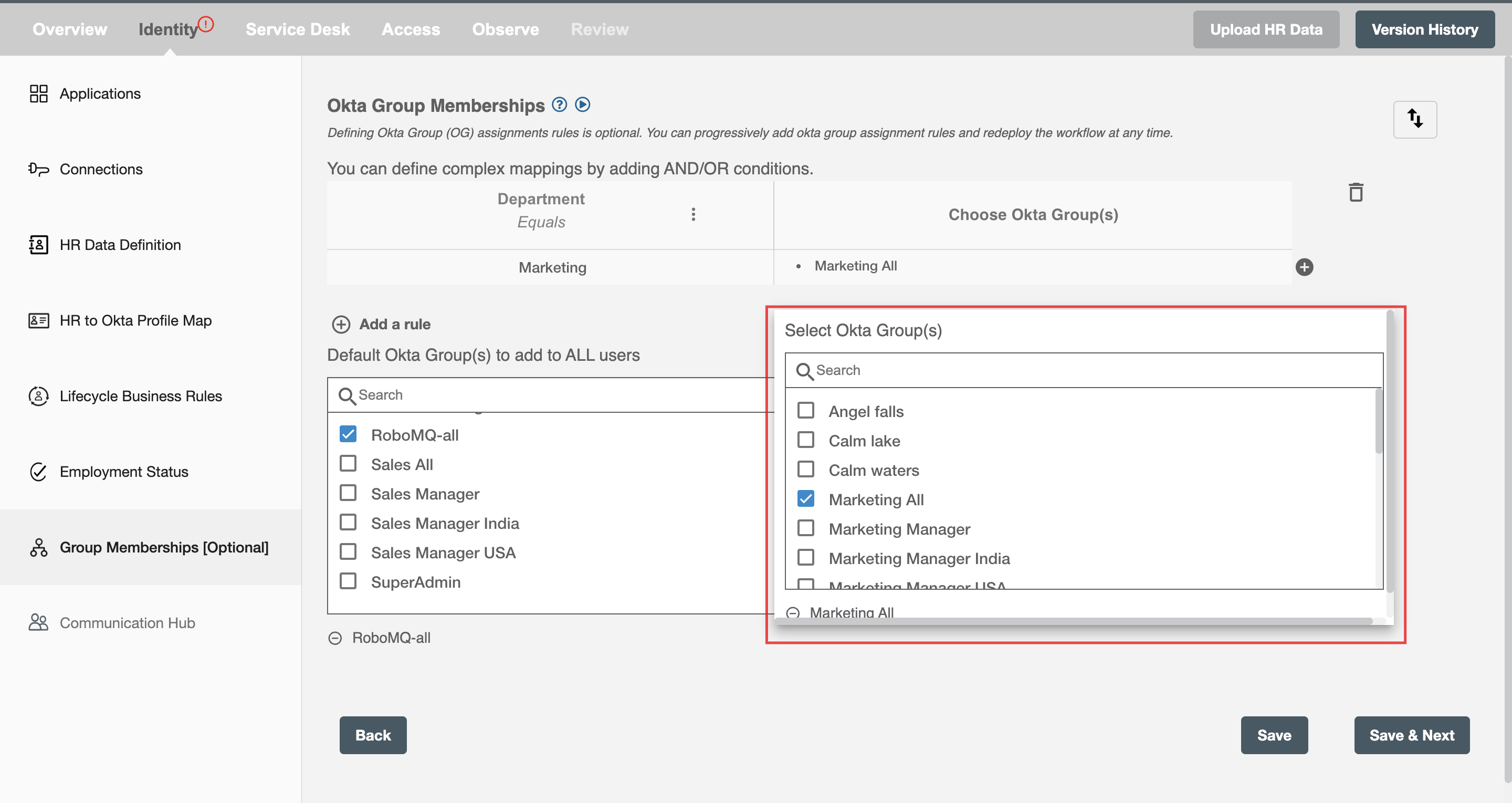Click the Upload HR Data button
The height and width of the screenshot is (803, 1512).
1266,29
